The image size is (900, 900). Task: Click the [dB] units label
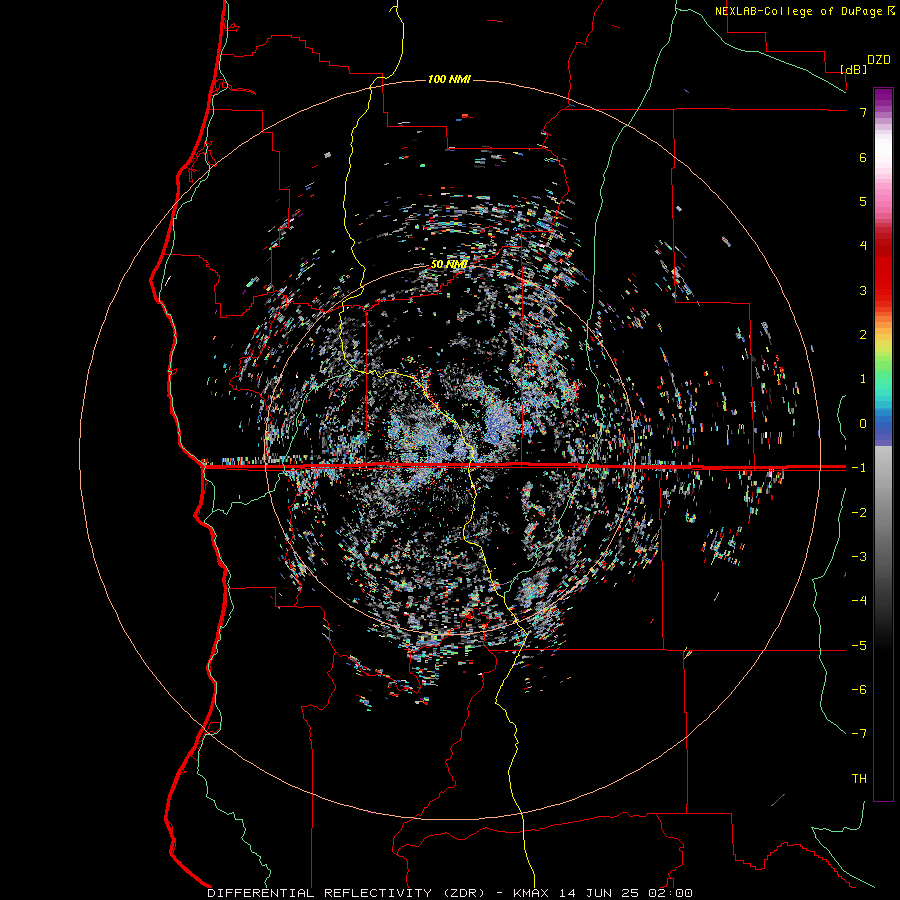click(x=853, y=69)
